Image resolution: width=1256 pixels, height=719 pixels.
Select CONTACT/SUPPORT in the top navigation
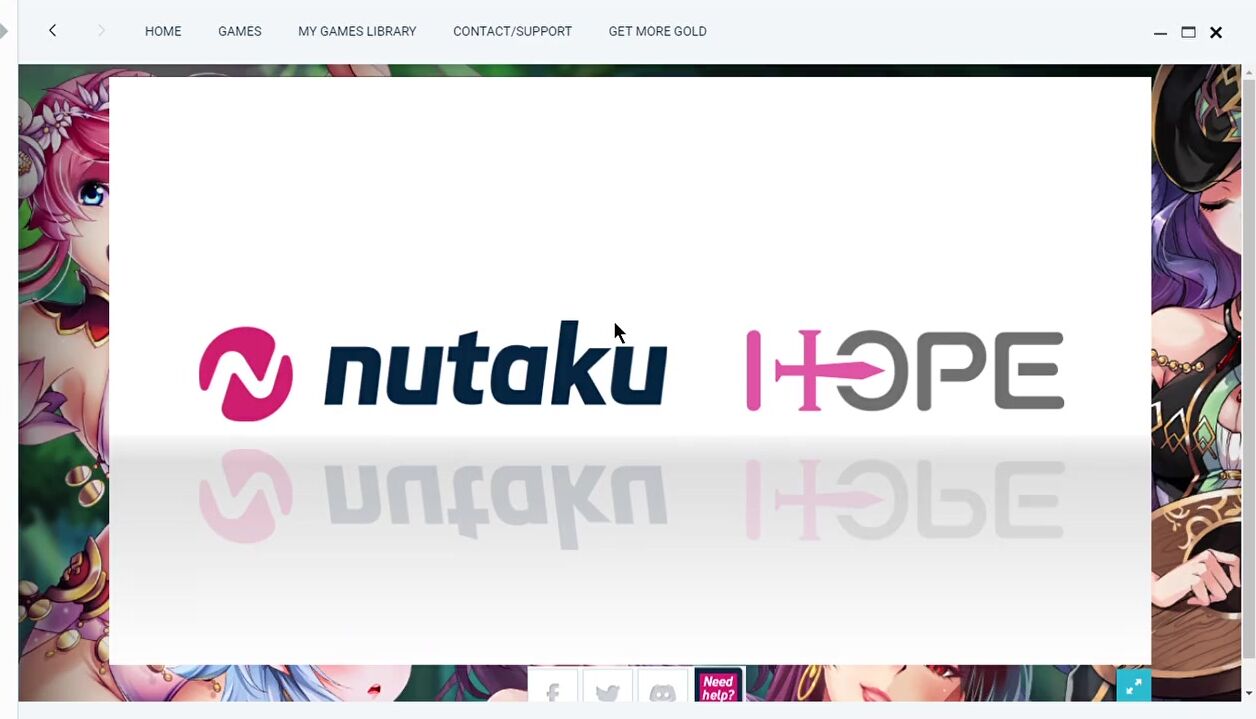(x=512, y=31)
